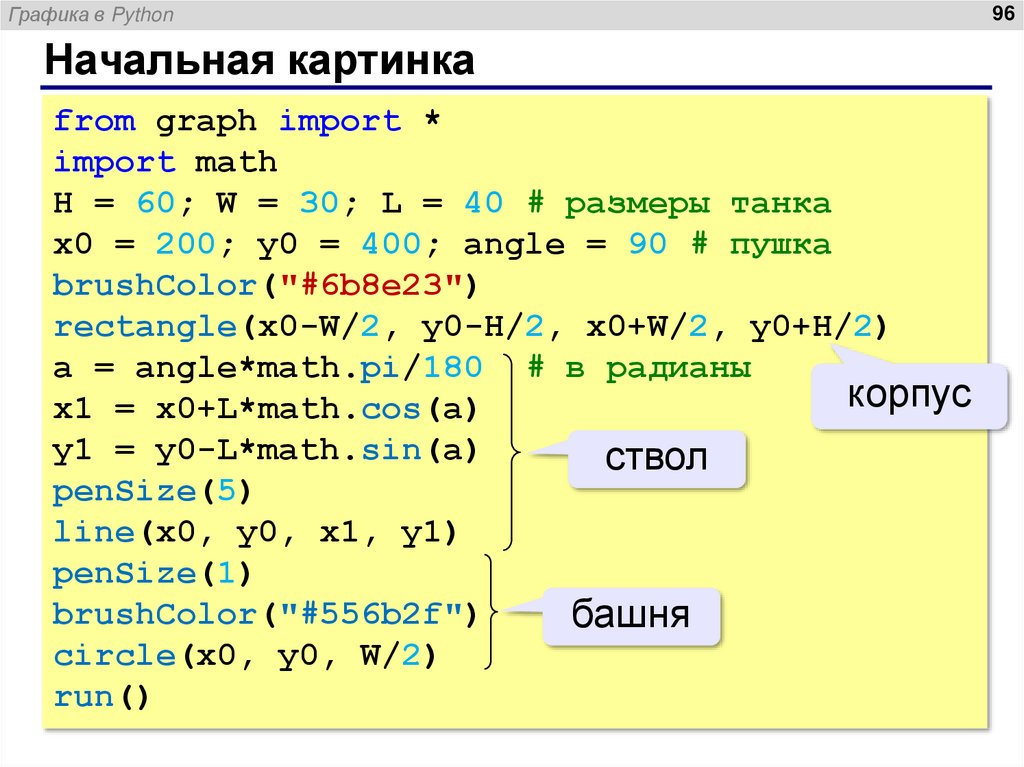Click the value 30 after "W ="
Screen dimensions: 1024x767
319,203
